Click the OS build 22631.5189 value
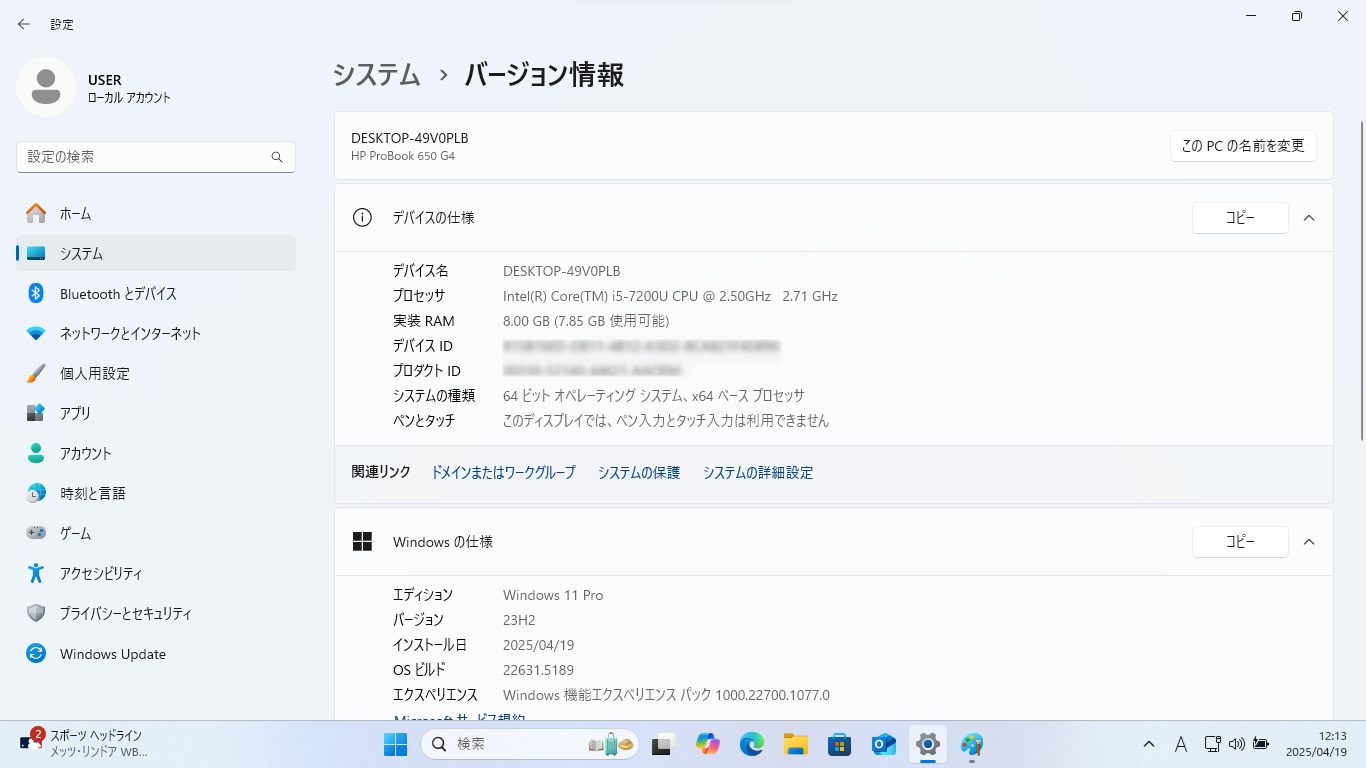The width and height of the screenshot is (1366, 768). [538, 670]
